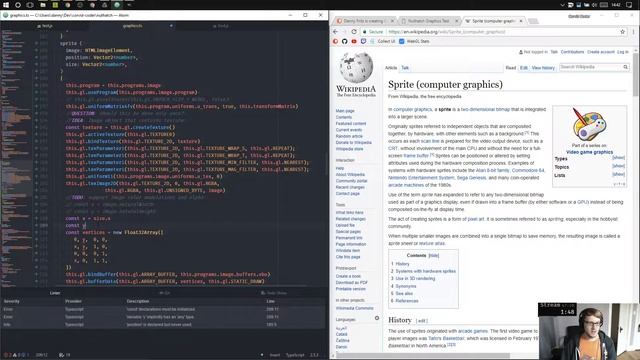Screen dimensions: 640x360
Task: Sort linter table by Severity column
Action: tap(11, 301)
